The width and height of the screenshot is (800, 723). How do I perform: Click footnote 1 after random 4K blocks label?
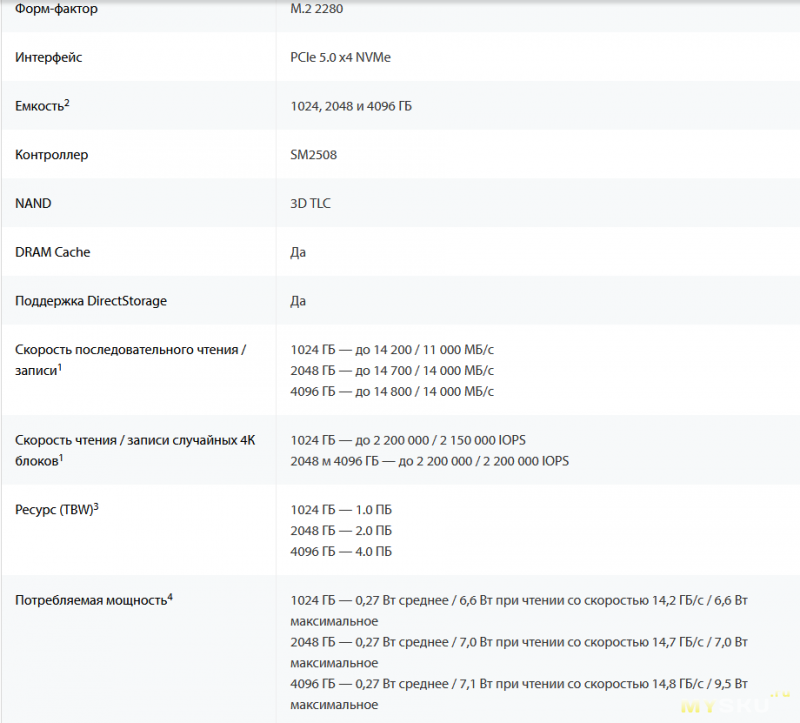click(x=61, y=457)
